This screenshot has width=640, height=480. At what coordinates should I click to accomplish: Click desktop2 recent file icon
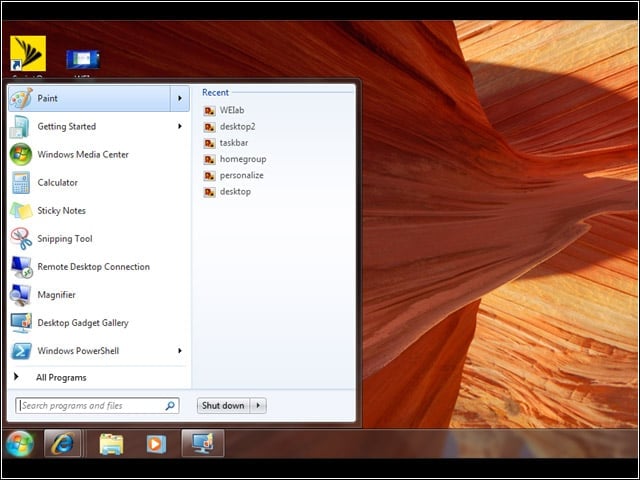click(209, 127)
